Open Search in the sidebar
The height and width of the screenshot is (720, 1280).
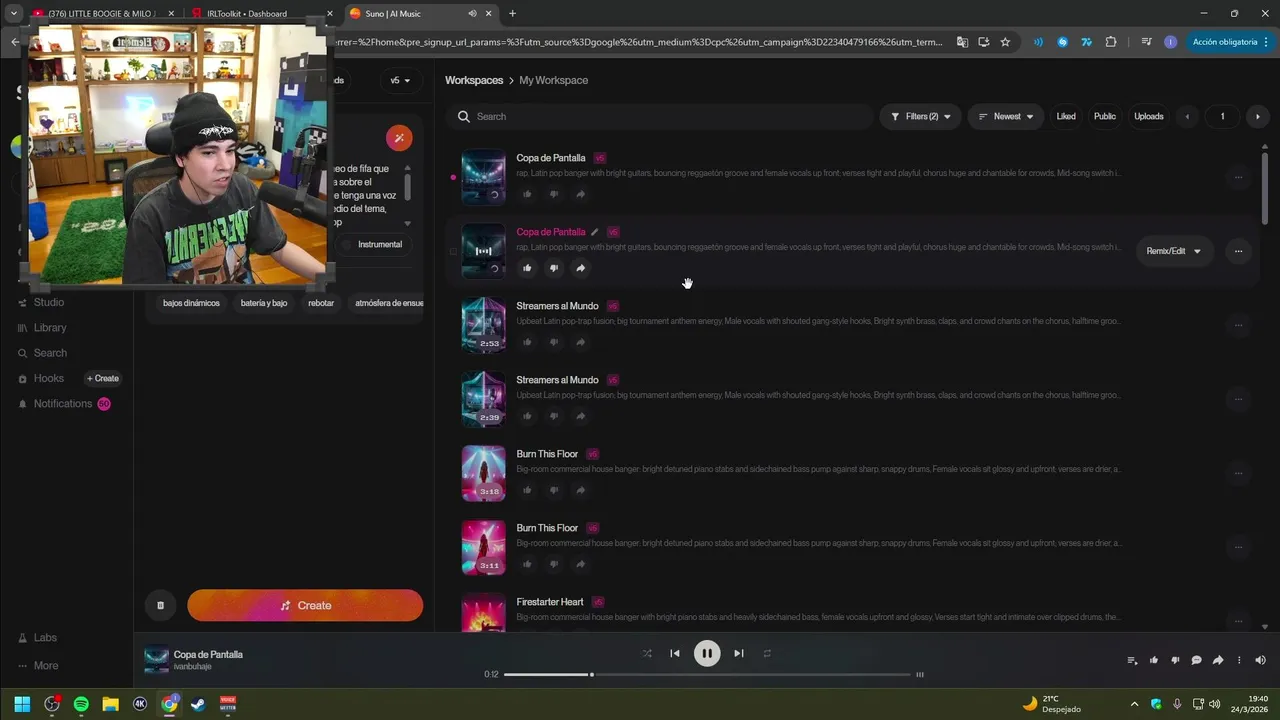tap(42, 353)
